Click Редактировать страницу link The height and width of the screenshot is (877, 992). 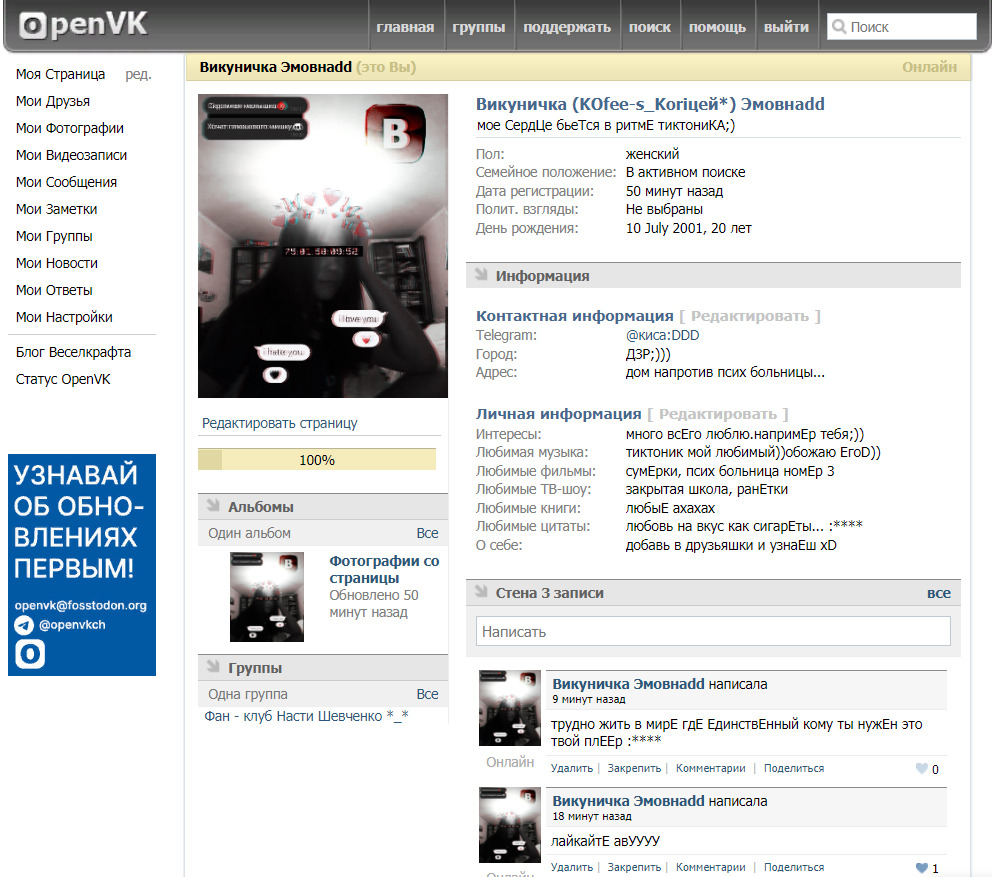tap(280, 423)
